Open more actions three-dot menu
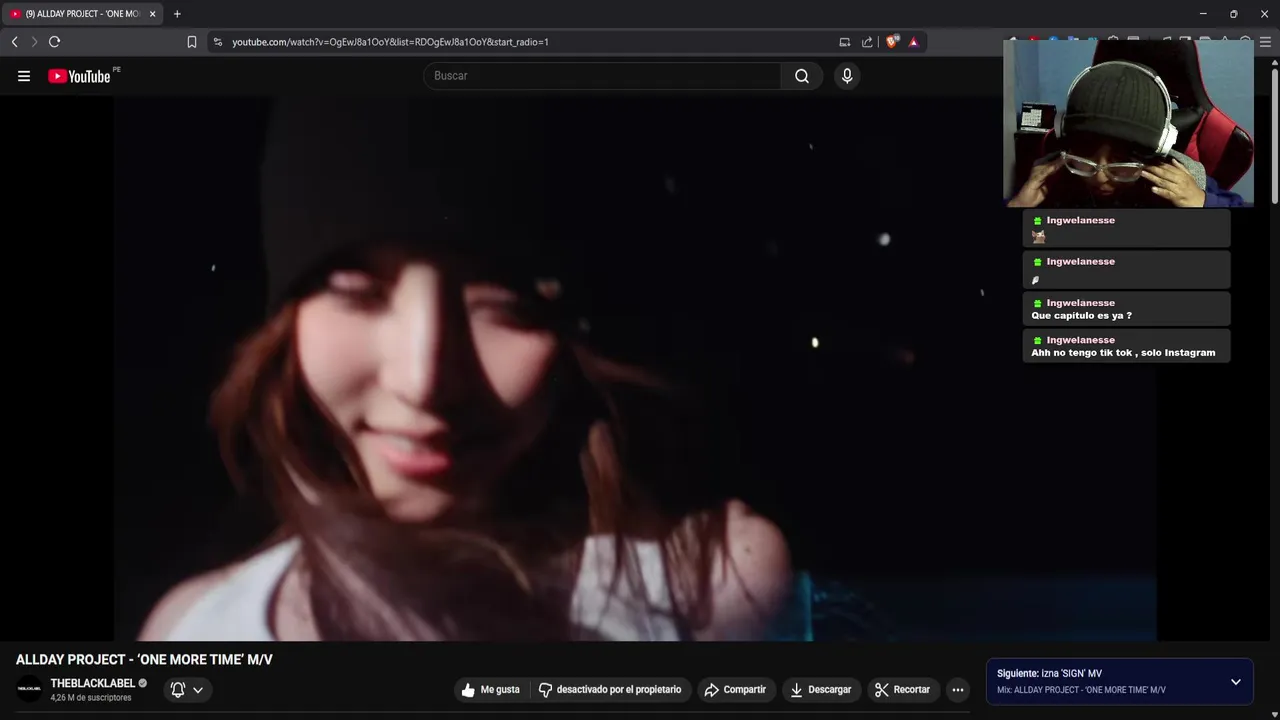Screen dimensions: 1280x720 (x=958, y=689)
